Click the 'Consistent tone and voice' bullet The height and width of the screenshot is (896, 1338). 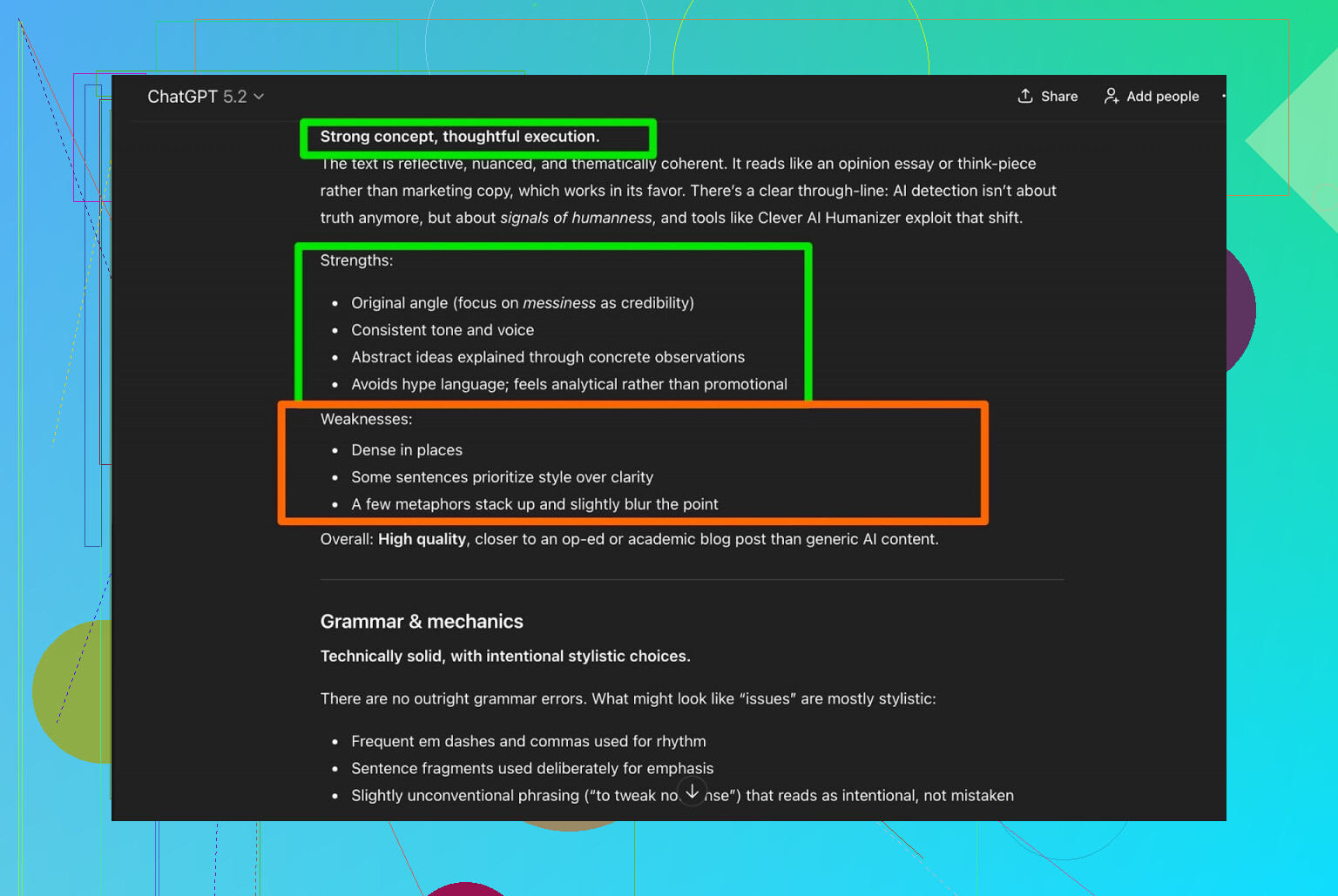pyautogui.click(x=443, y=330)
